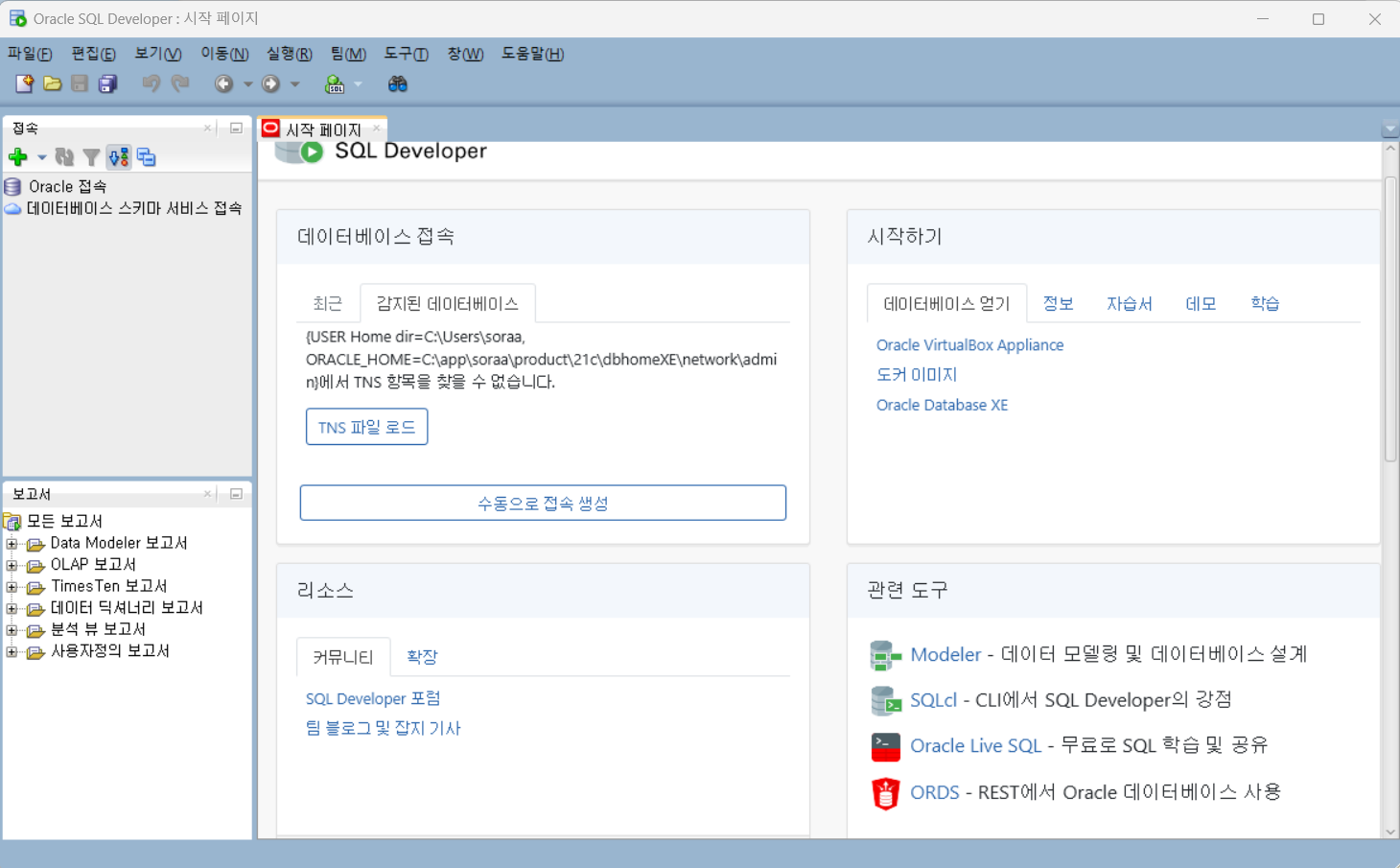This screenshot has height=868, width=1400.
Task: Open Back history dropdown arrow
Action: coord(247,84)
